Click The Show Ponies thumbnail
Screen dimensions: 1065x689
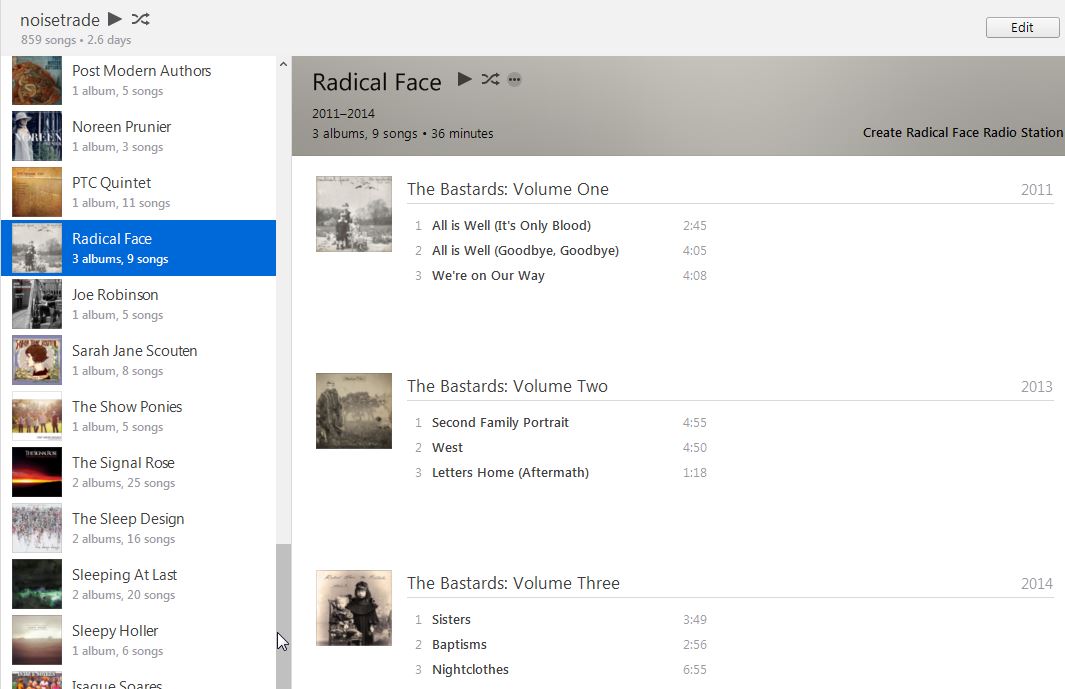37,416
